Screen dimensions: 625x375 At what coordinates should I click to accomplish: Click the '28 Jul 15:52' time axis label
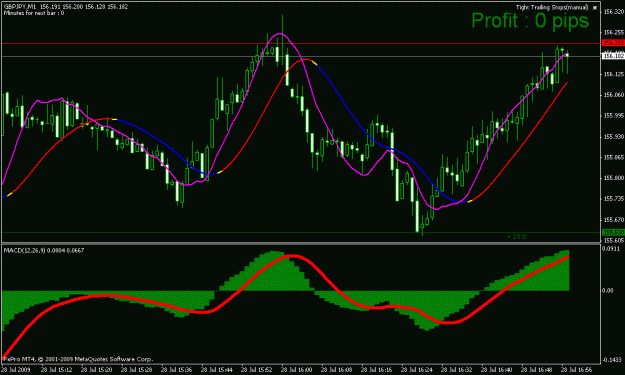coord(256,369)
